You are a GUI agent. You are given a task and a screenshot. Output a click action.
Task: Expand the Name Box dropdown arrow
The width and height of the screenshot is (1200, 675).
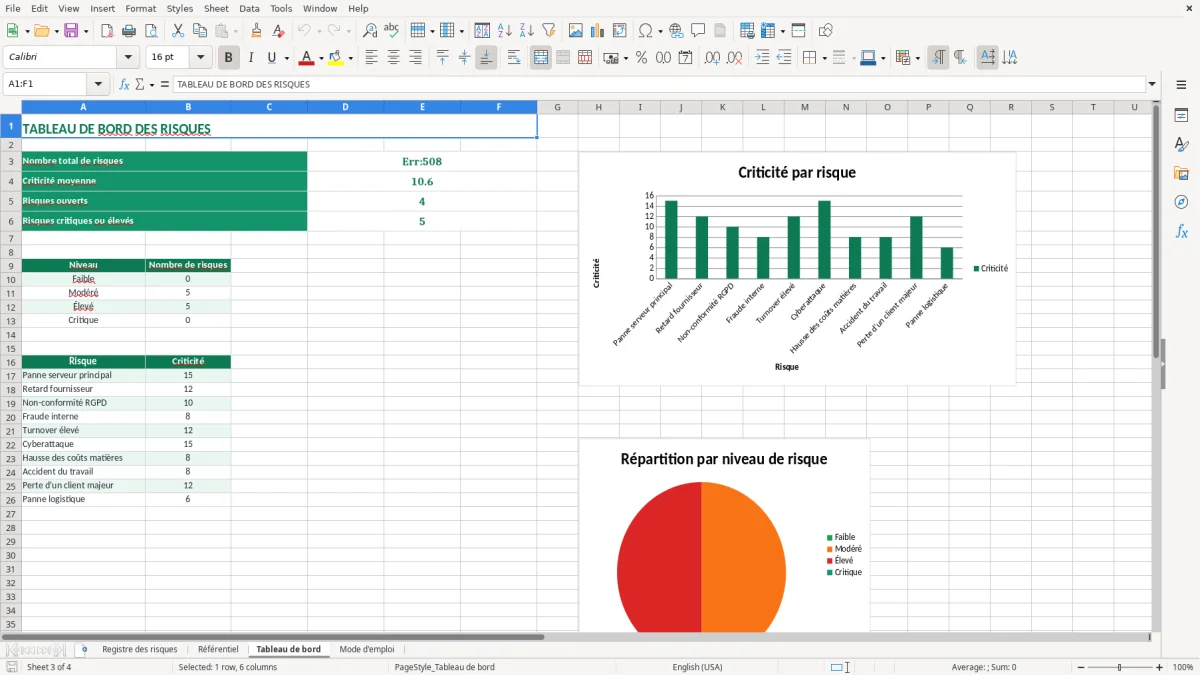[98, 84]
